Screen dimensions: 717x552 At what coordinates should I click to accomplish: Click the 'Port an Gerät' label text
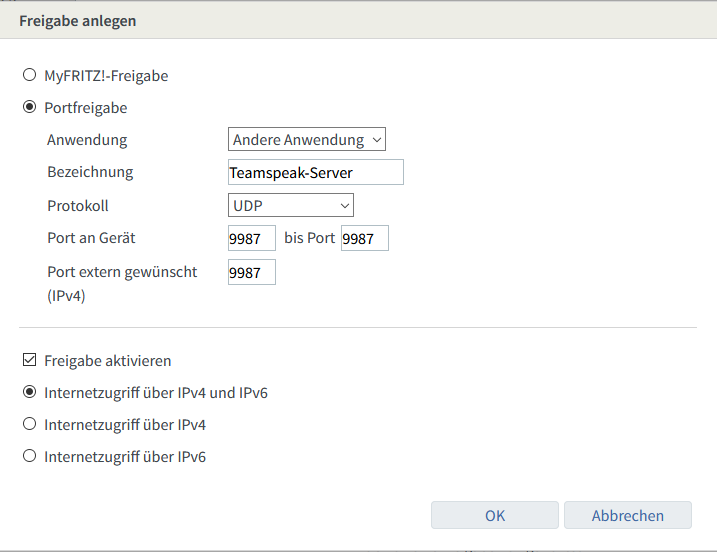[x=91, y=238]
